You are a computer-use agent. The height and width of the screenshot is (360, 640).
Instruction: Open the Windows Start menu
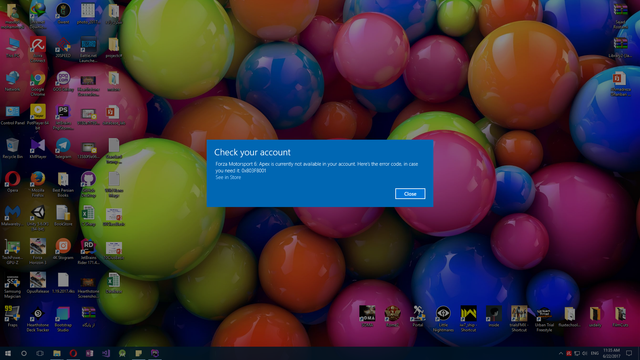click(7, 353)
